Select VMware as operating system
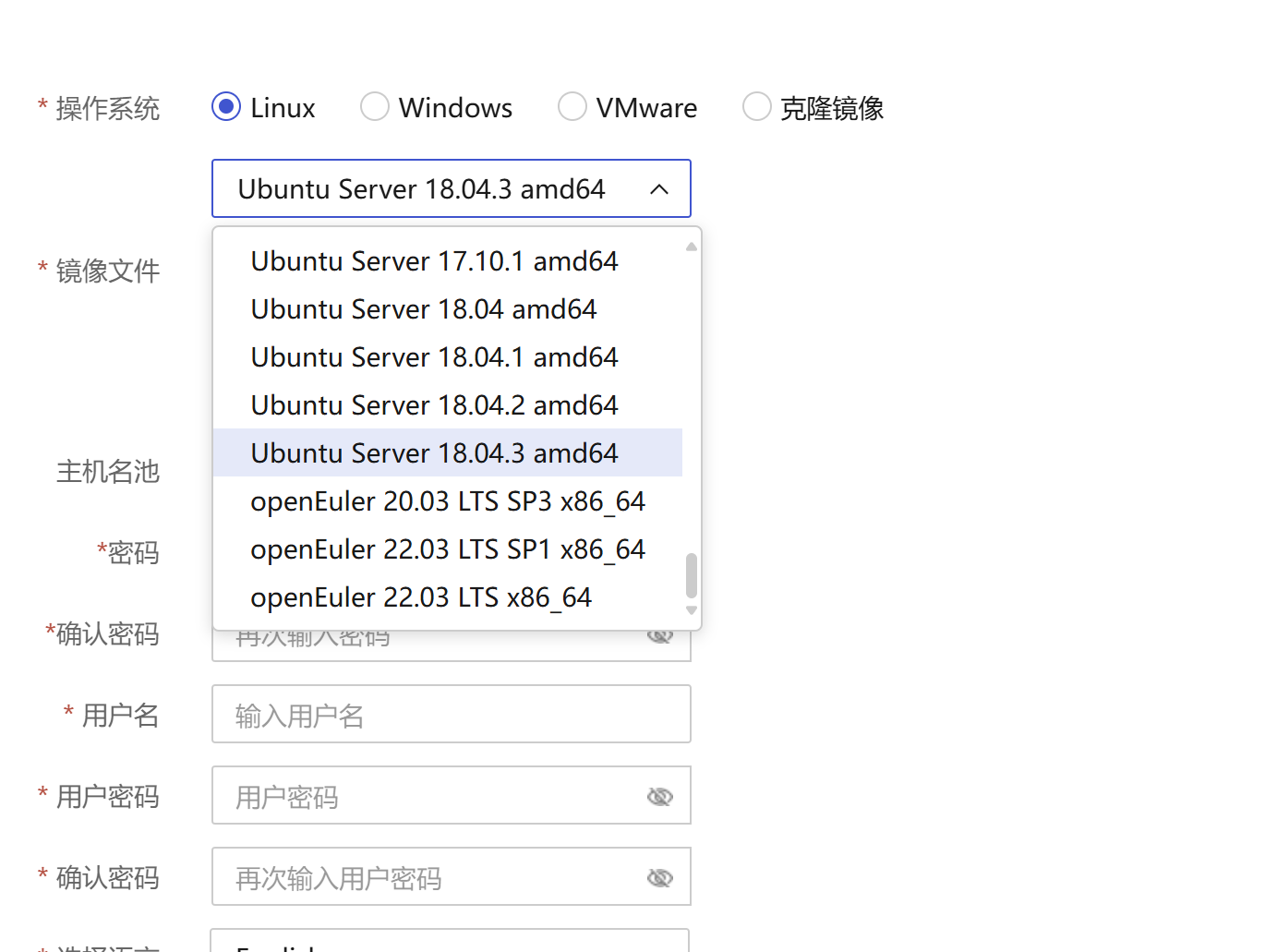This screenshot has height=952, width=1277. tap(572, 107)
